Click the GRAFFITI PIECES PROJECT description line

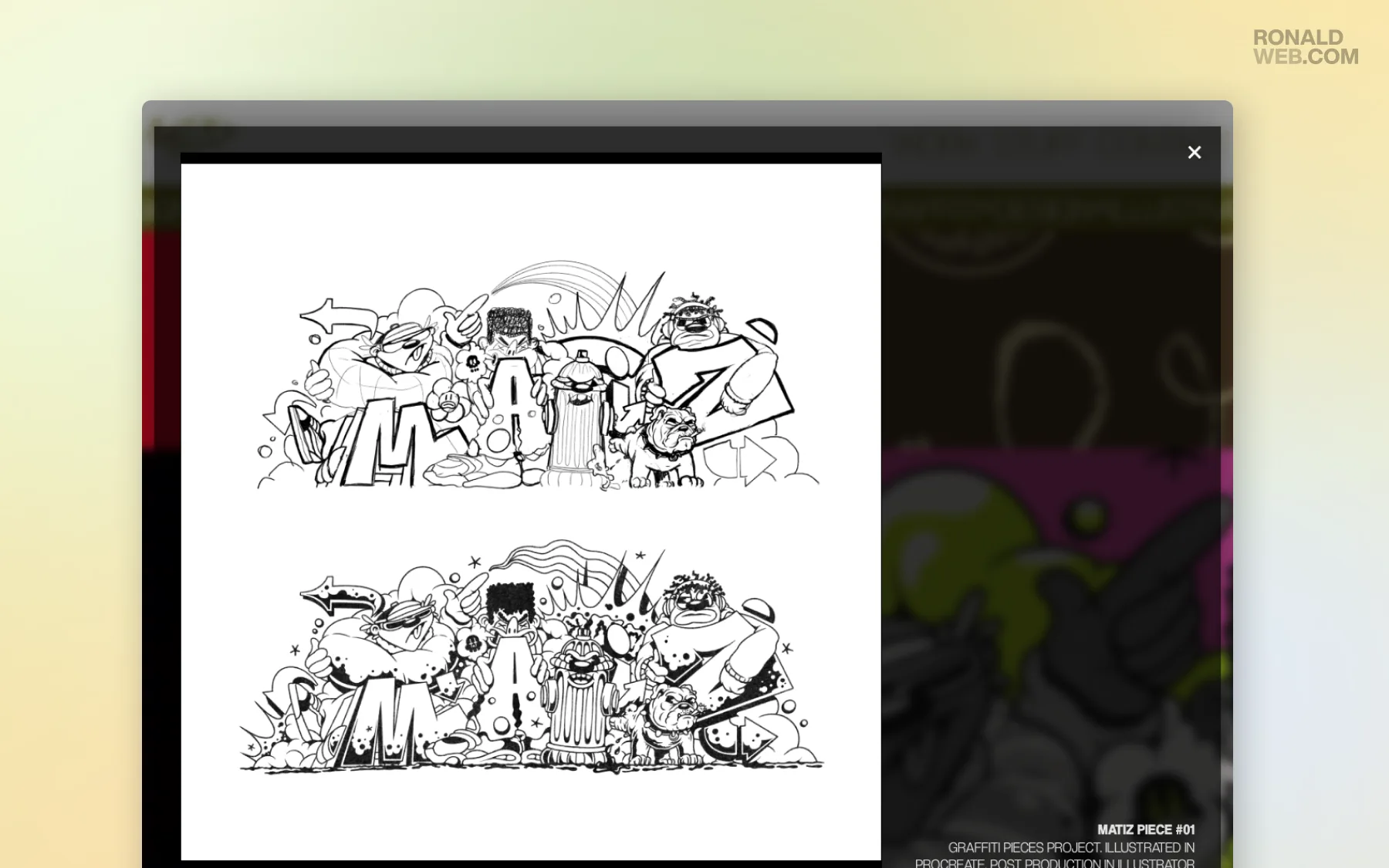pos(1072,847)
